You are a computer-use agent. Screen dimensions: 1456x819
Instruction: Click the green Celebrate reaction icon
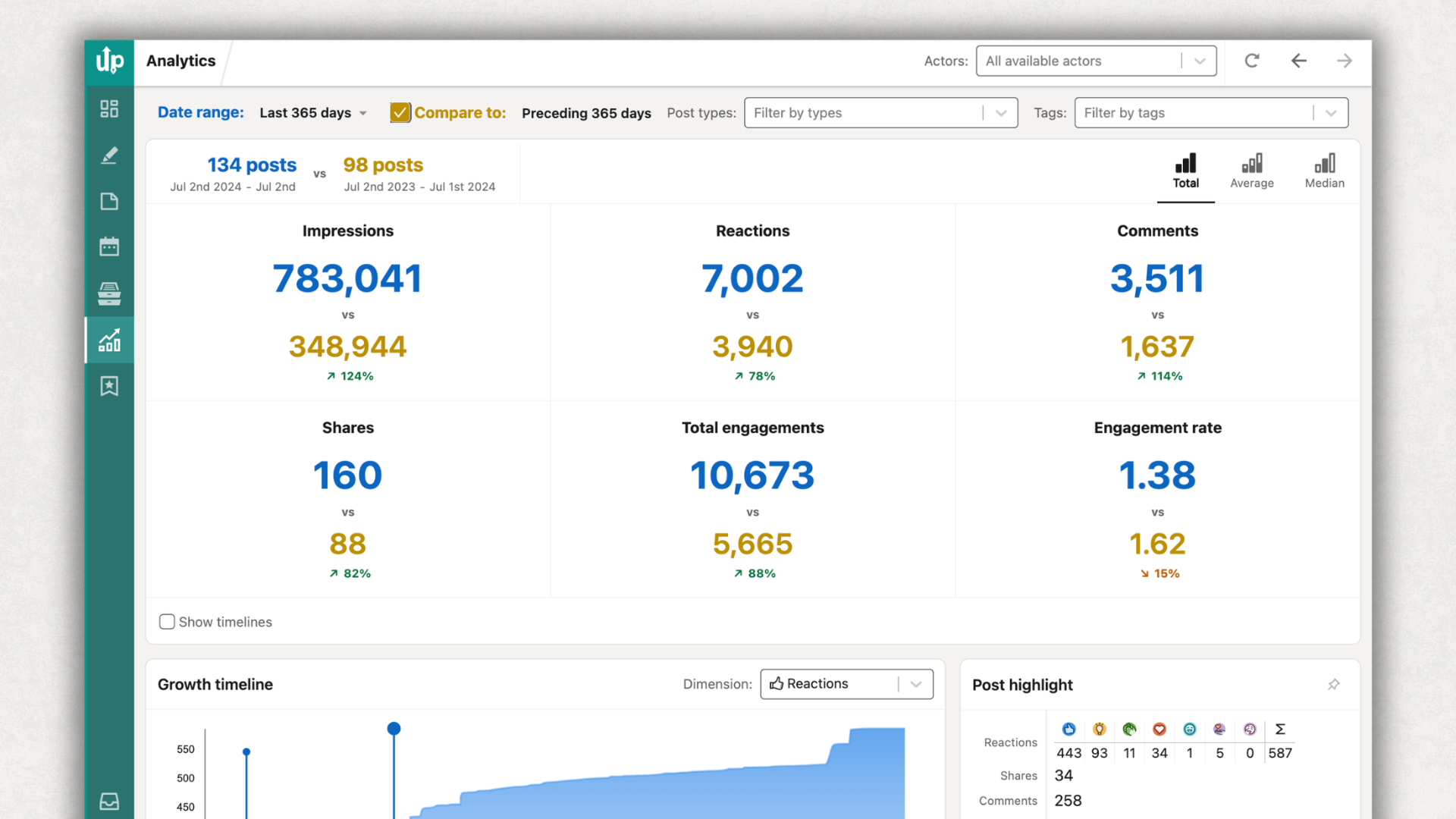pos(1130,729)
